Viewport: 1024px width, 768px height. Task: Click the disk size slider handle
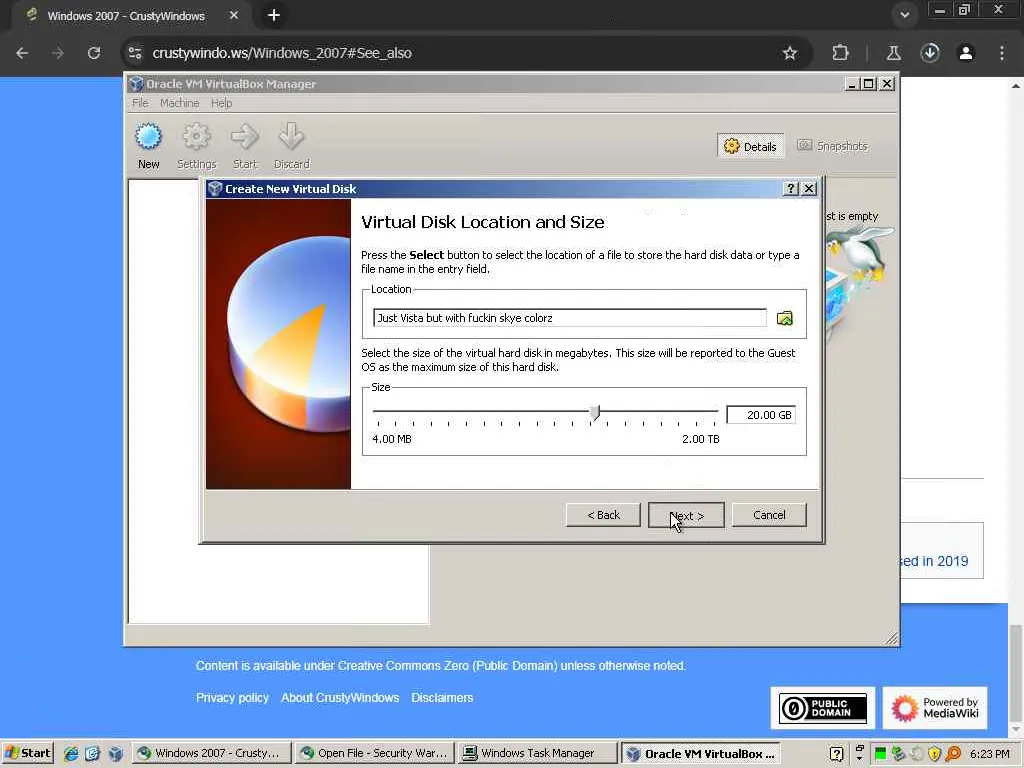click(594, 412)
